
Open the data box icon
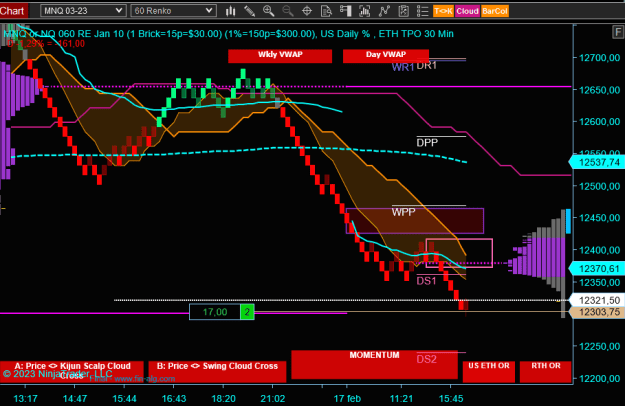click(x=326, y=11)
